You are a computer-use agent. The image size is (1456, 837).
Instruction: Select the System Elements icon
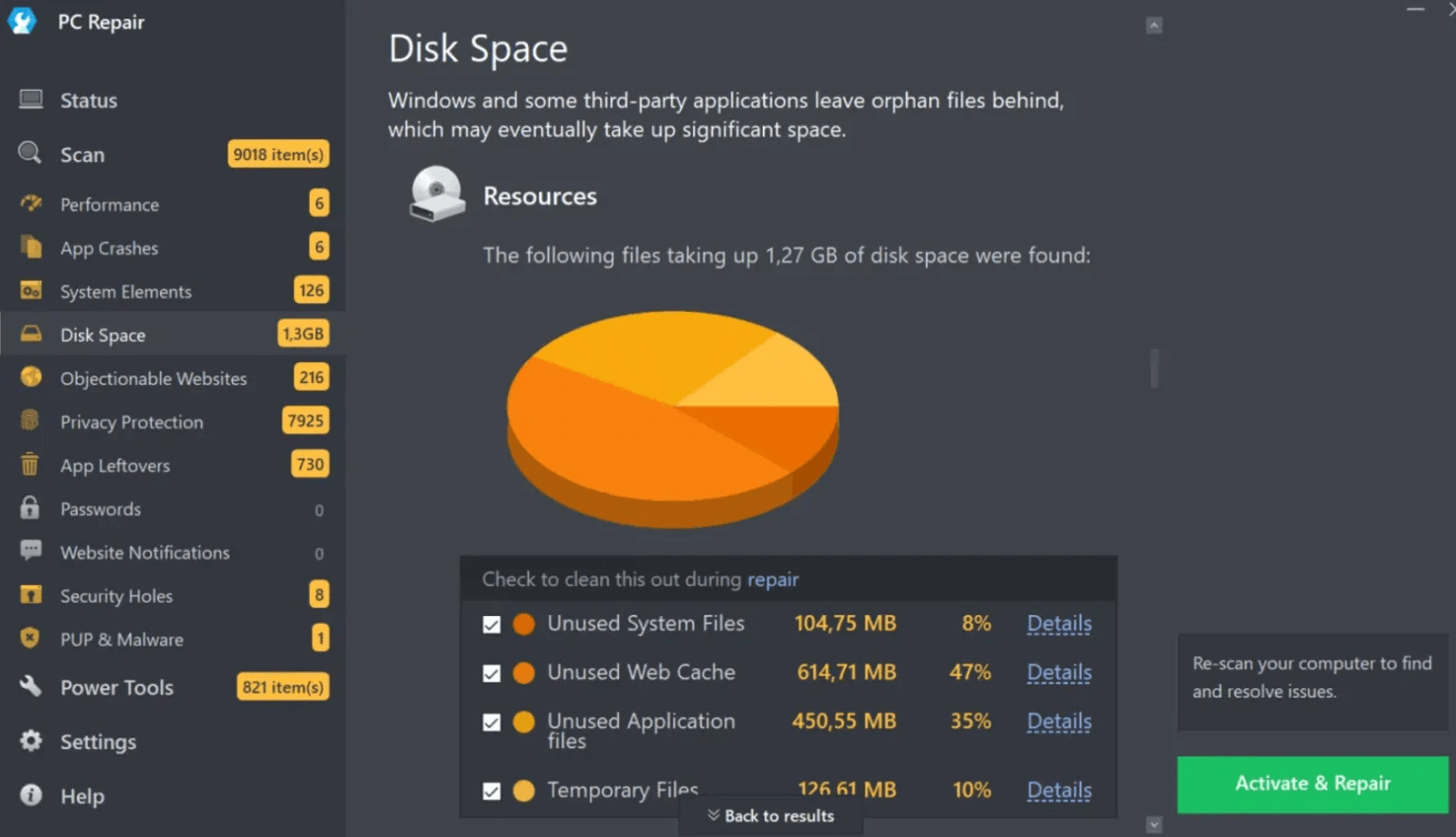[31, 291]
